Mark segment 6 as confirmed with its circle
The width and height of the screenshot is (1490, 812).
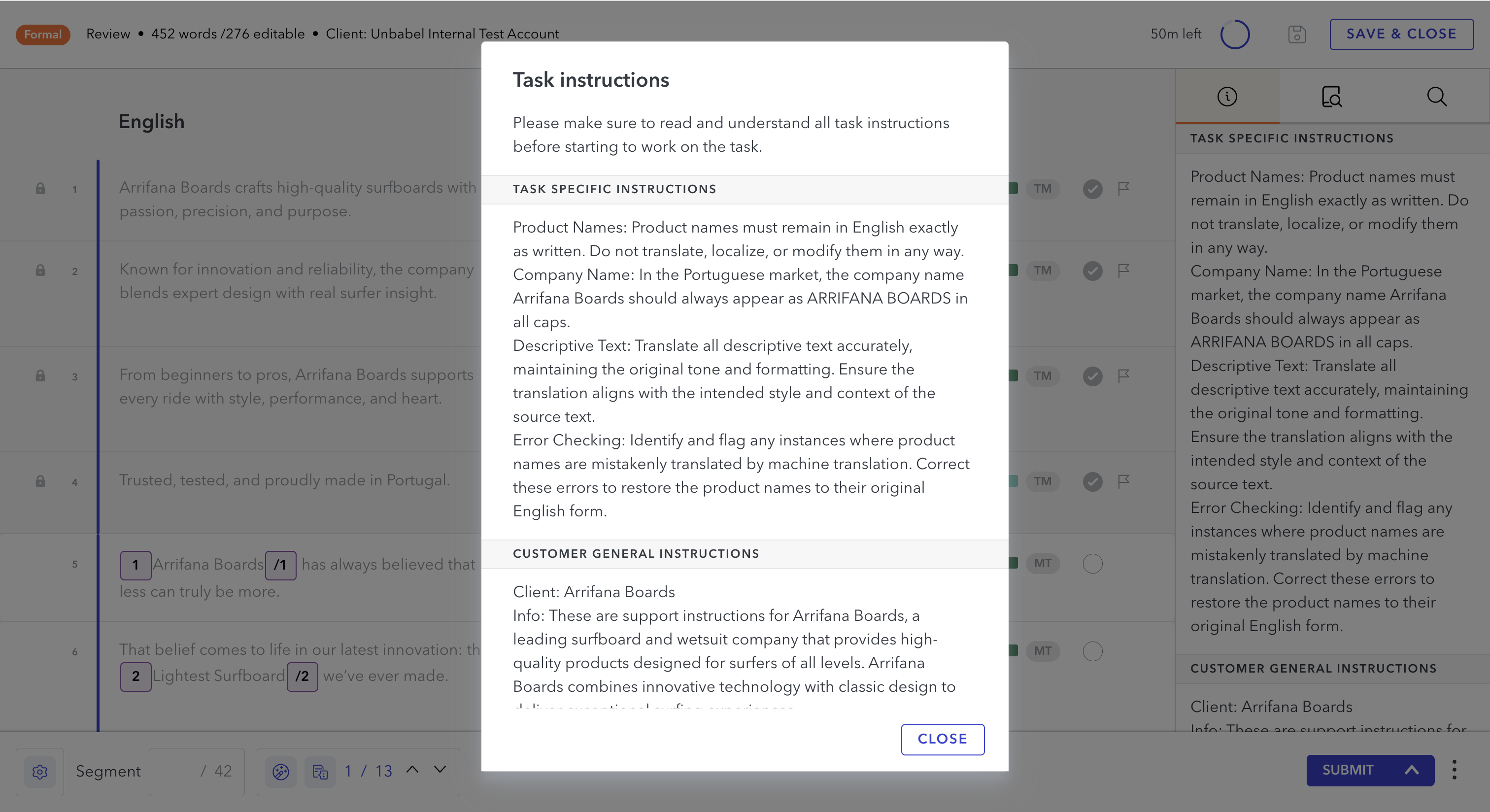(x=1092, y=651)
